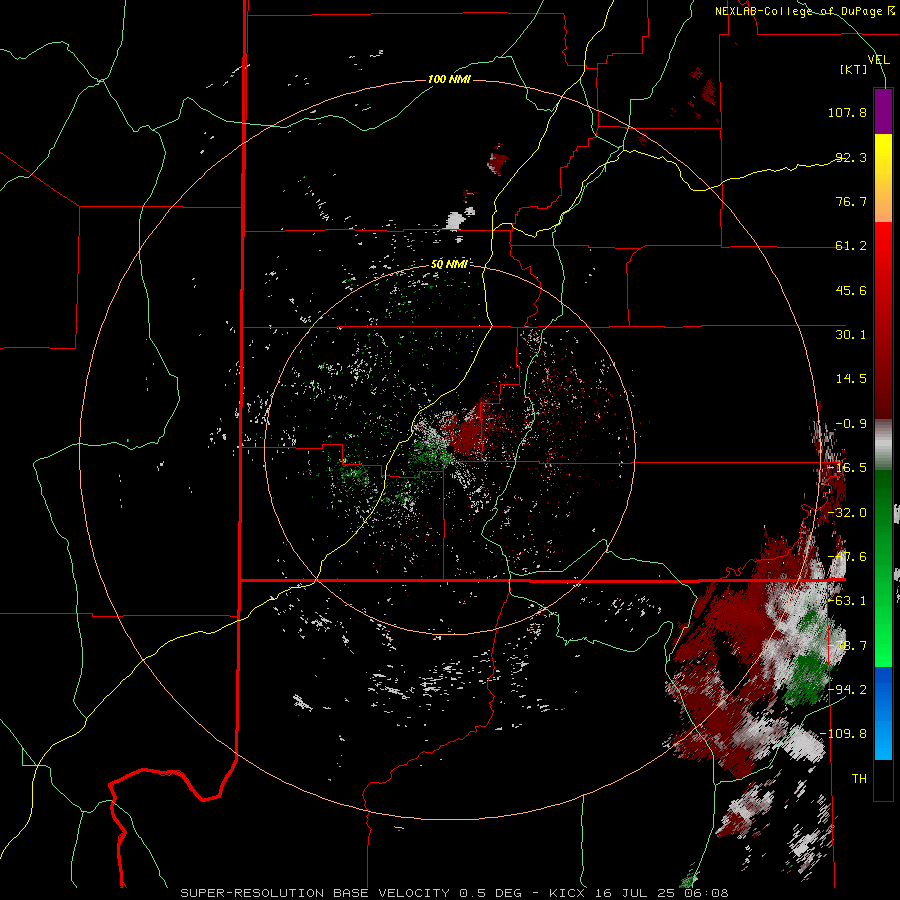This screenshot has width=900, height=900.
Task: Select the 45.6 velocity scale value
Action: (x=851, y=290)
